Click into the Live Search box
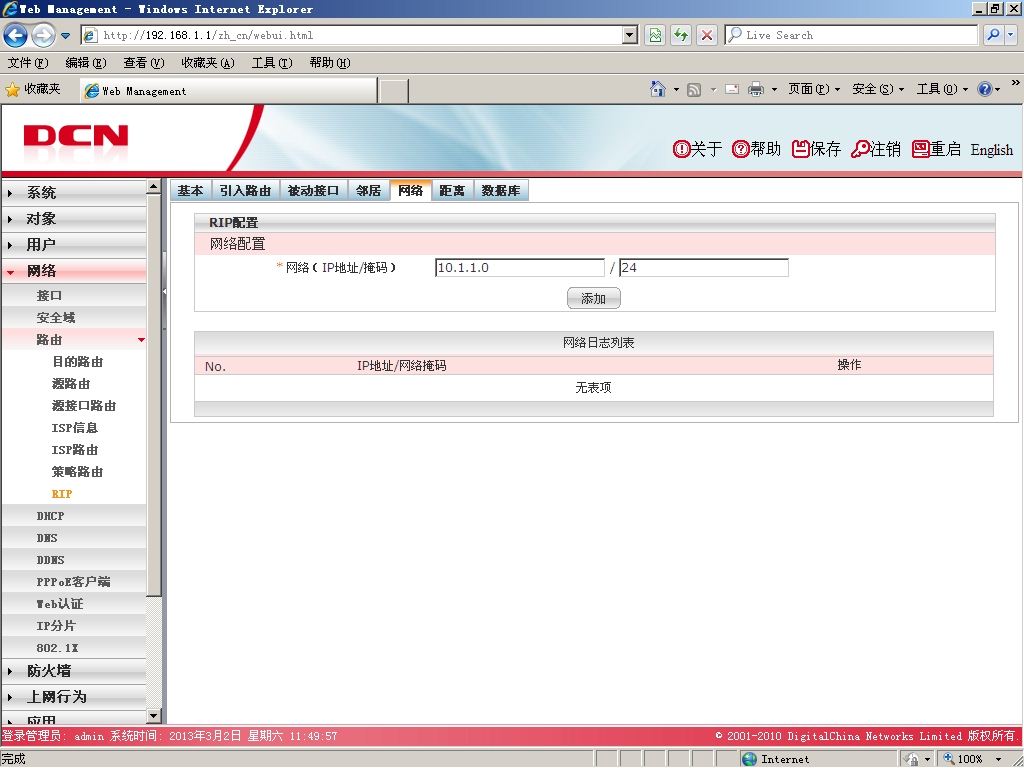Viewport: 1024px width, 768px height. pyautogui.click(x=851, y=35)
